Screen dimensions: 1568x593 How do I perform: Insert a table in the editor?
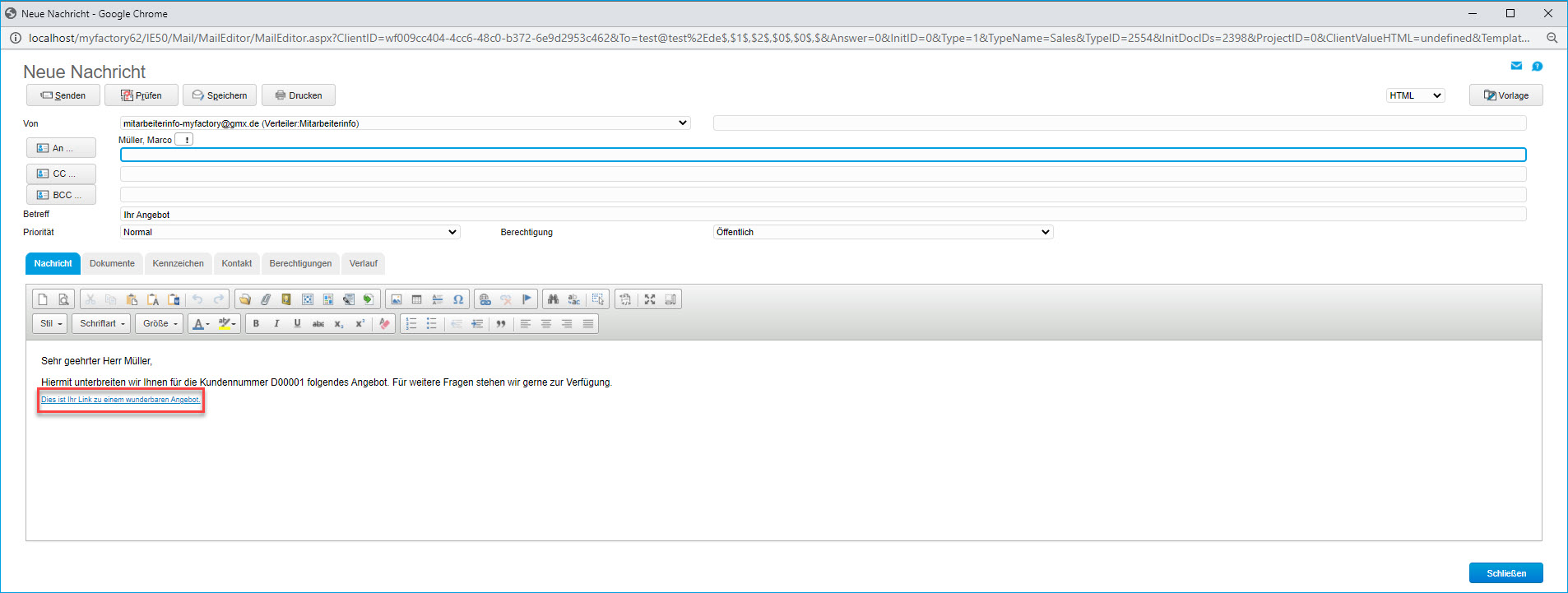click(416, 299)
